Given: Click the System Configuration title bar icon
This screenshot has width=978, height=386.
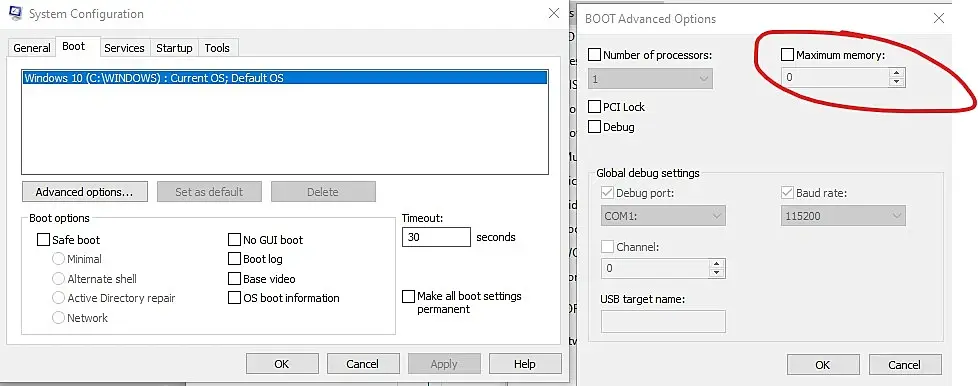Looking at the screenshot, I should click(x=16, y=13).
